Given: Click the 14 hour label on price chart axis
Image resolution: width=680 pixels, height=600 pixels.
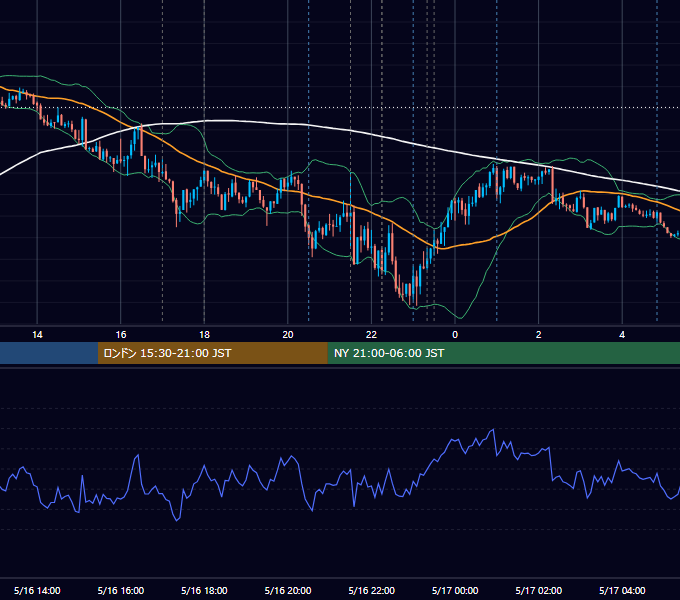Looking at the screenshot, I should click(x=37, y=335).
